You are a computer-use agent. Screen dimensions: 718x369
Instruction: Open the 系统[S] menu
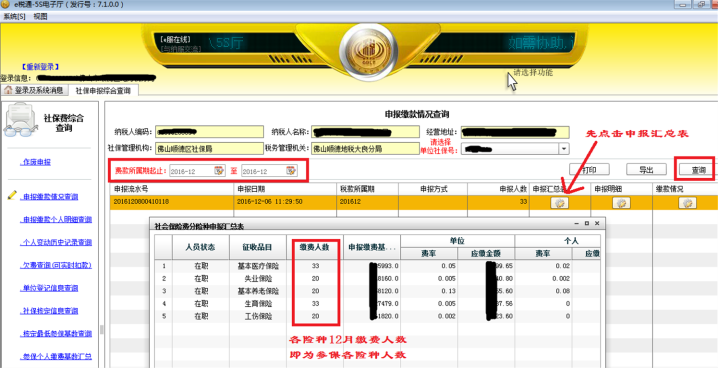pos(15,16)
